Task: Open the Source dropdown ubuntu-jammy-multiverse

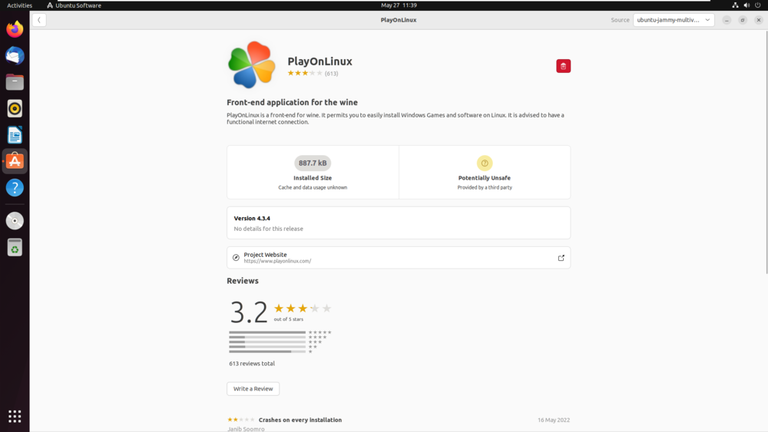Action: (673, 20)
